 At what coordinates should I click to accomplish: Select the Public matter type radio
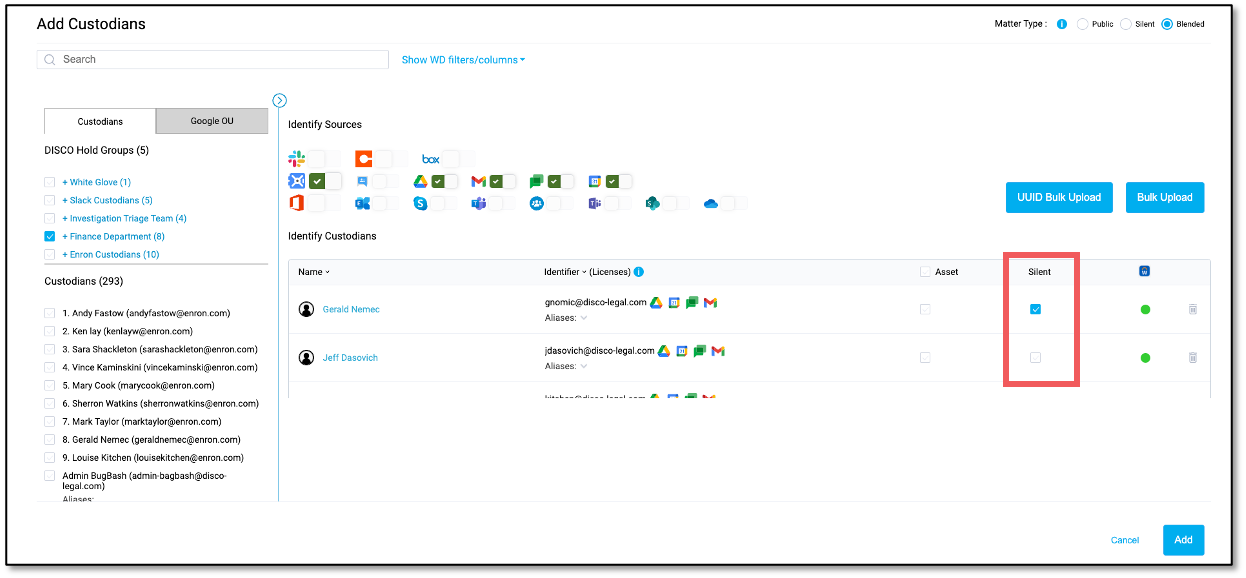pyautogui.click(x=1082, y=24)
